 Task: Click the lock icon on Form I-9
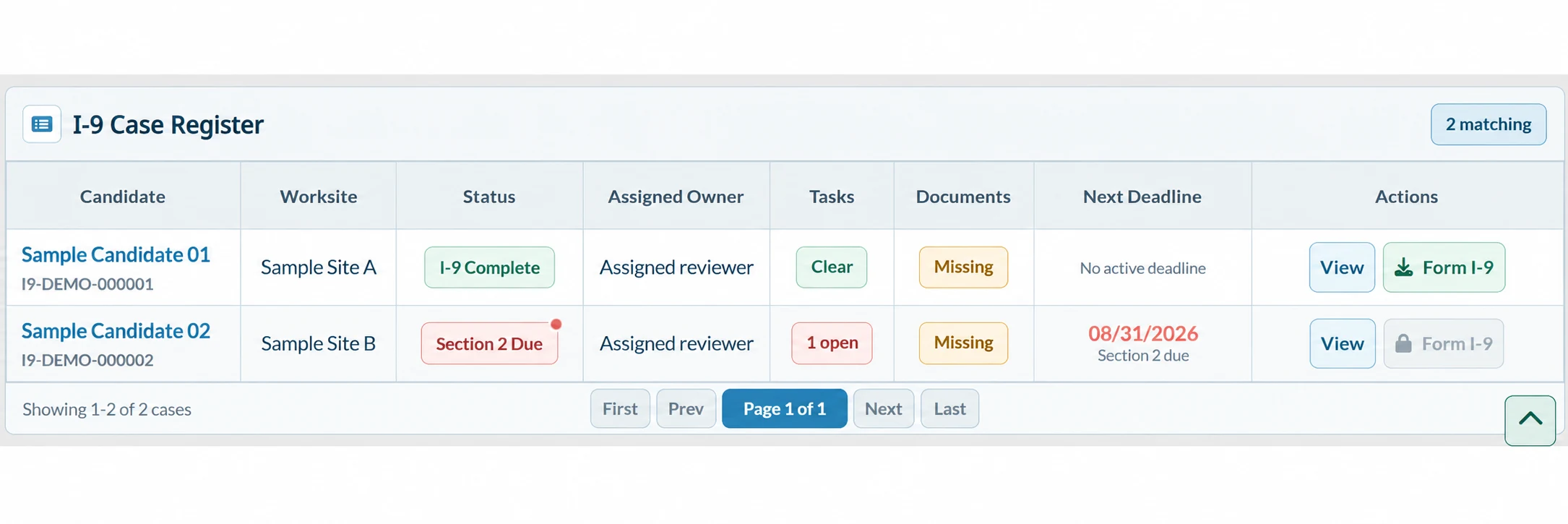click(x=1403, y=343)
